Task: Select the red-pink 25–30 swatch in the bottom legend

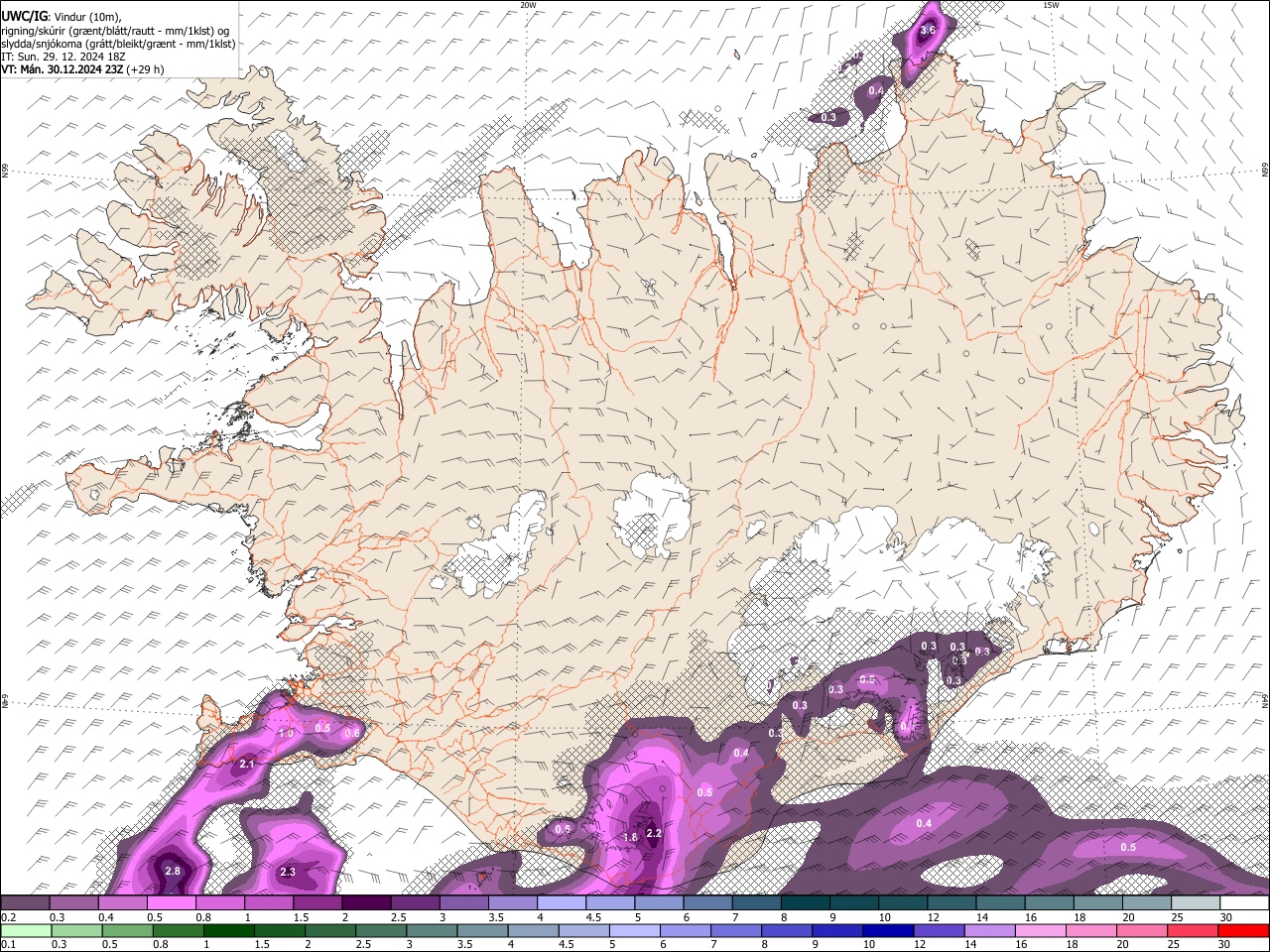Action: point(1192,930)
